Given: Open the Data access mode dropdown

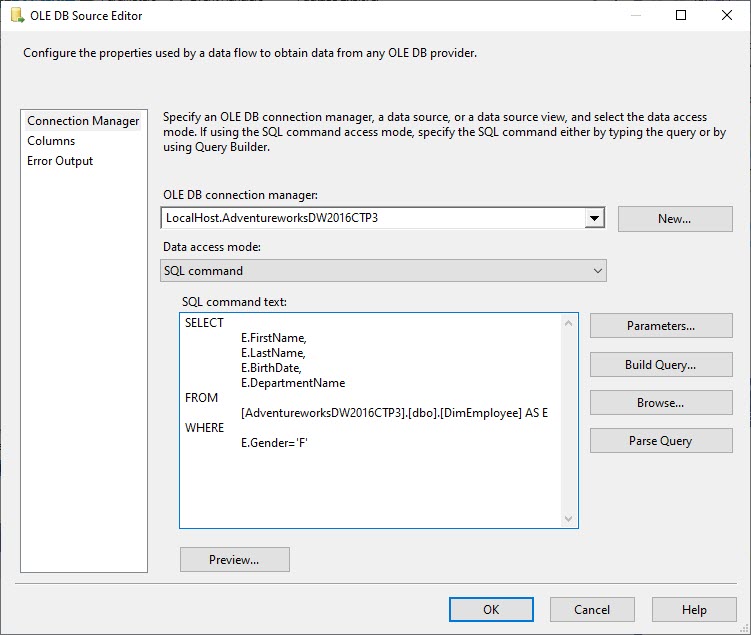Looking at the screenshot, I should pos(383,270).
